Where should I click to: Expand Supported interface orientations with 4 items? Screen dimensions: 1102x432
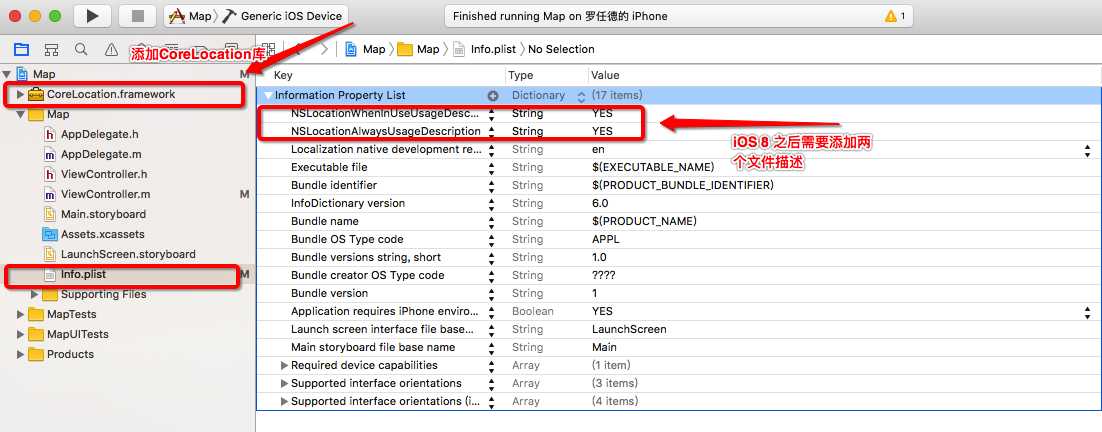point(285,401)
